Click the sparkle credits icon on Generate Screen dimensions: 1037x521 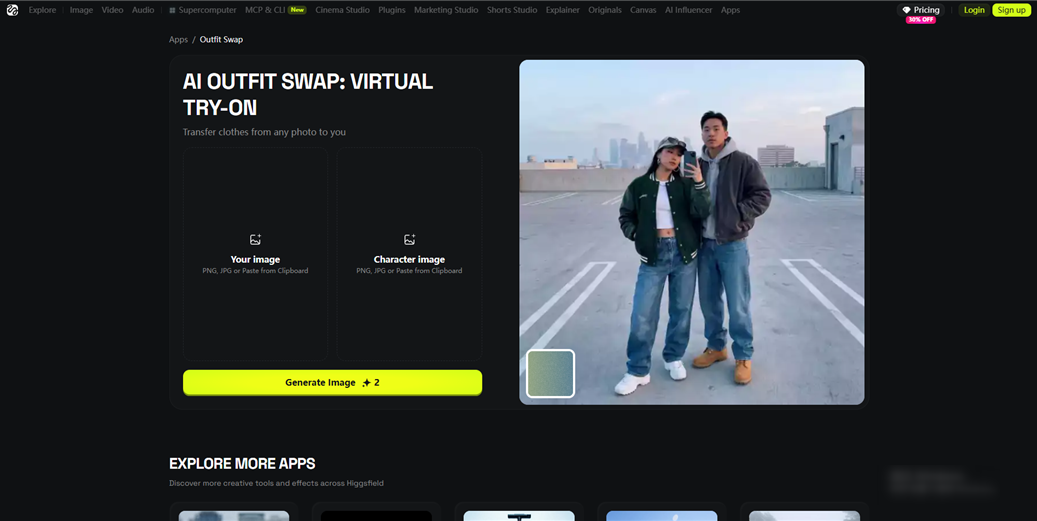[x=366, y=383]
